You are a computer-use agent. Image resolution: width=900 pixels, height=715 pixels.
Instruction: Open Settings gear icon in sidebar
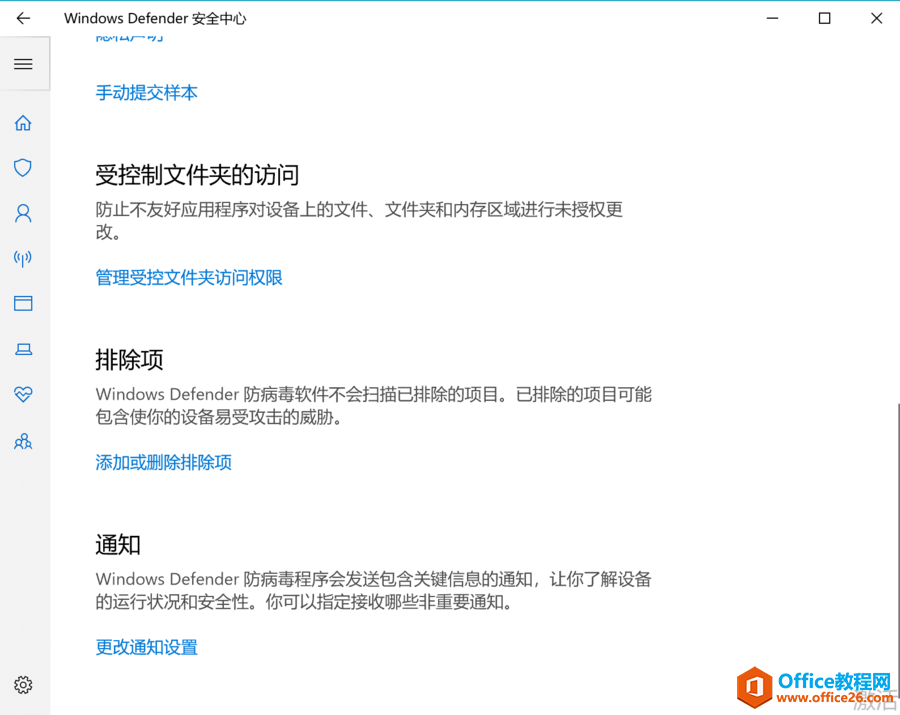coord(23,685)
